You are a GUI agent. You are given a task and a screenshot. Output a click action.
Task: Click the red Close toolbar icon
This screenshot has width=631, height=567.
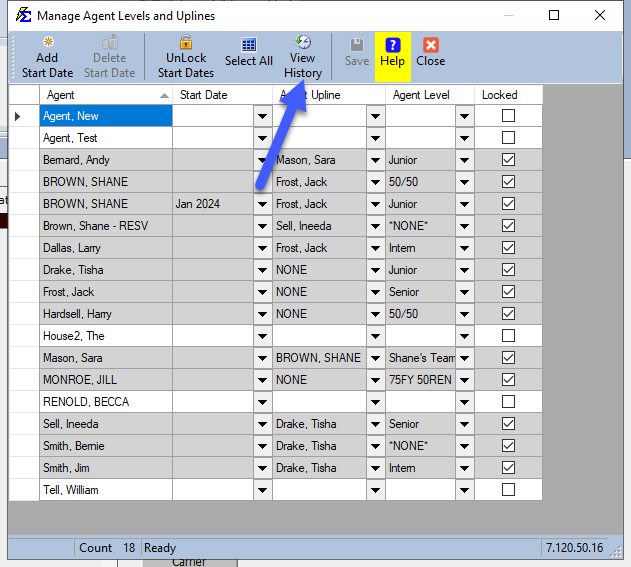[431, 45]
